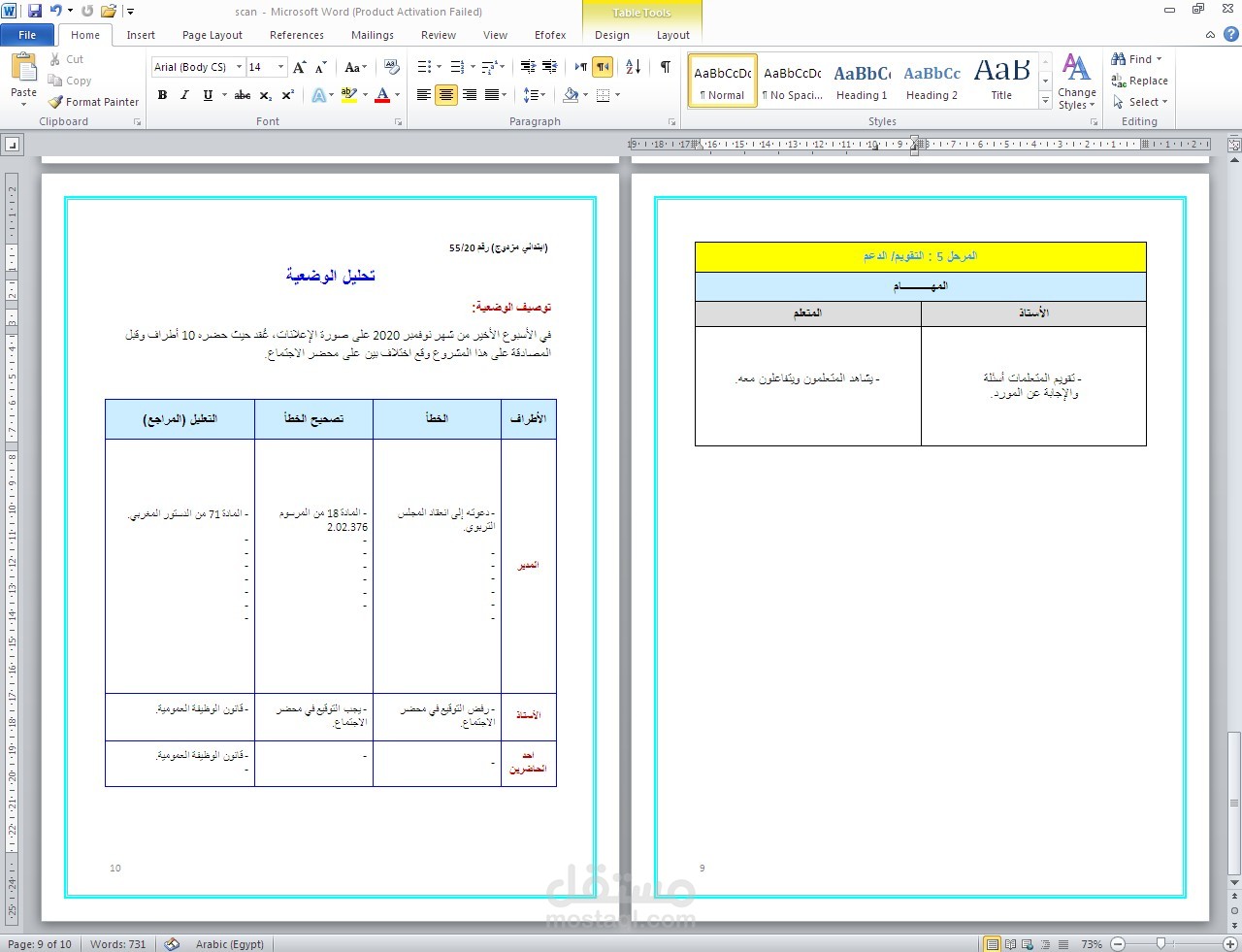The width and height of the screenshot is (1242, 952).
Task: Open the font size dropdown
Action: [280, 67]
